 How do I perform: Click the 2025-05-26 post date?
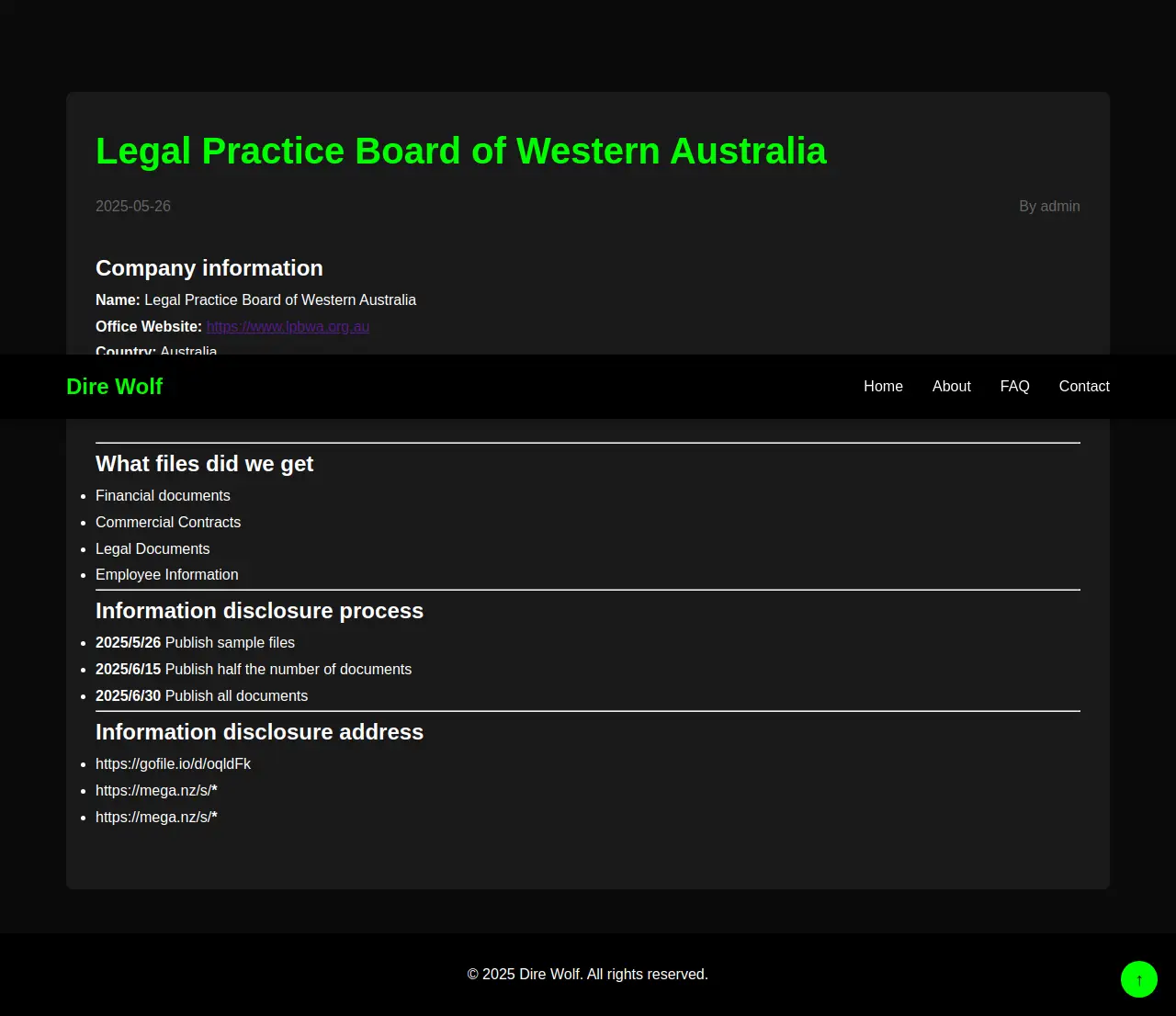133,207
